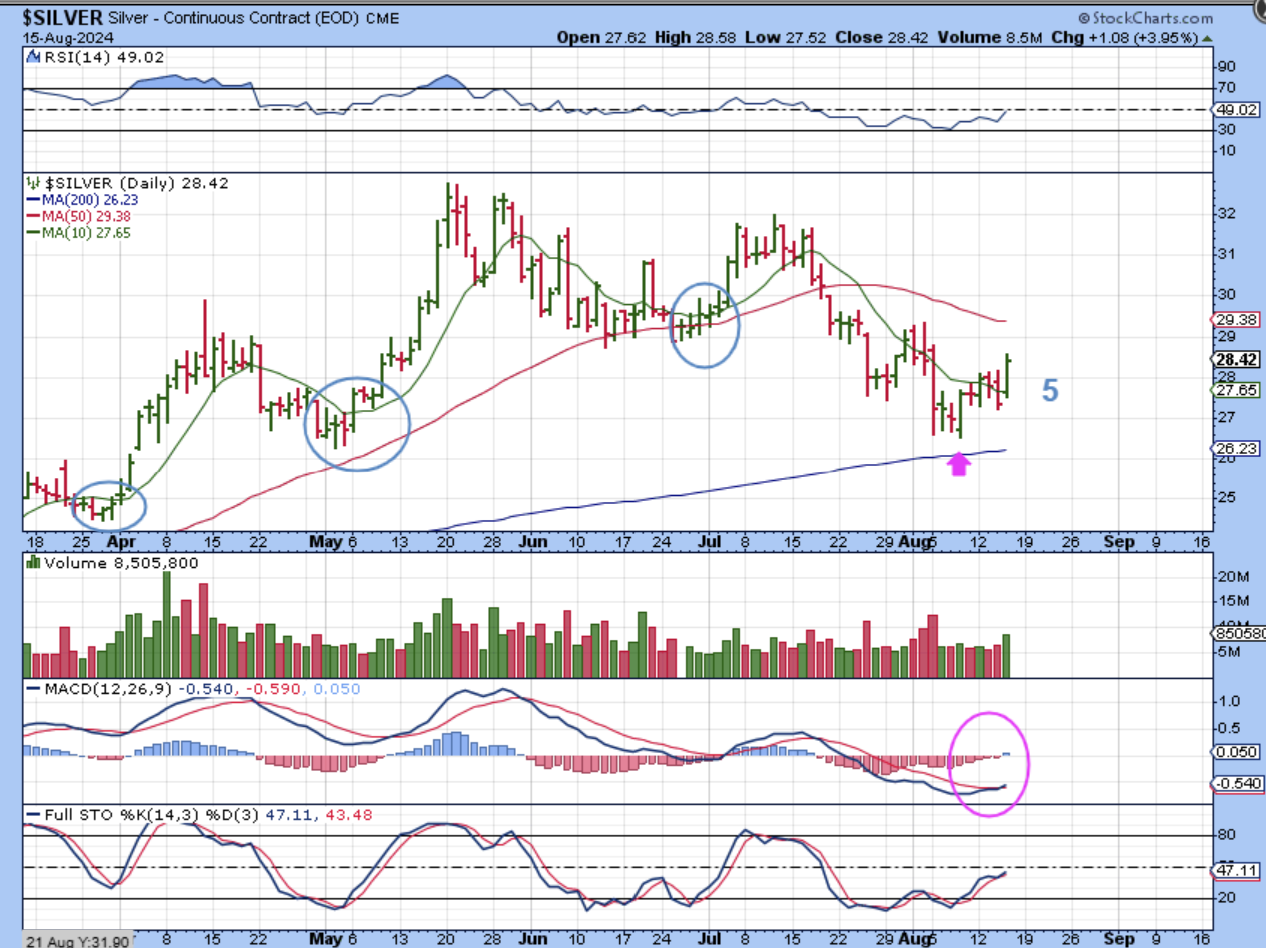1266x948 pixels.
Task: Click the green 27.65 price axis tag
Action: pyautogui.click(x=1236, y=391)
